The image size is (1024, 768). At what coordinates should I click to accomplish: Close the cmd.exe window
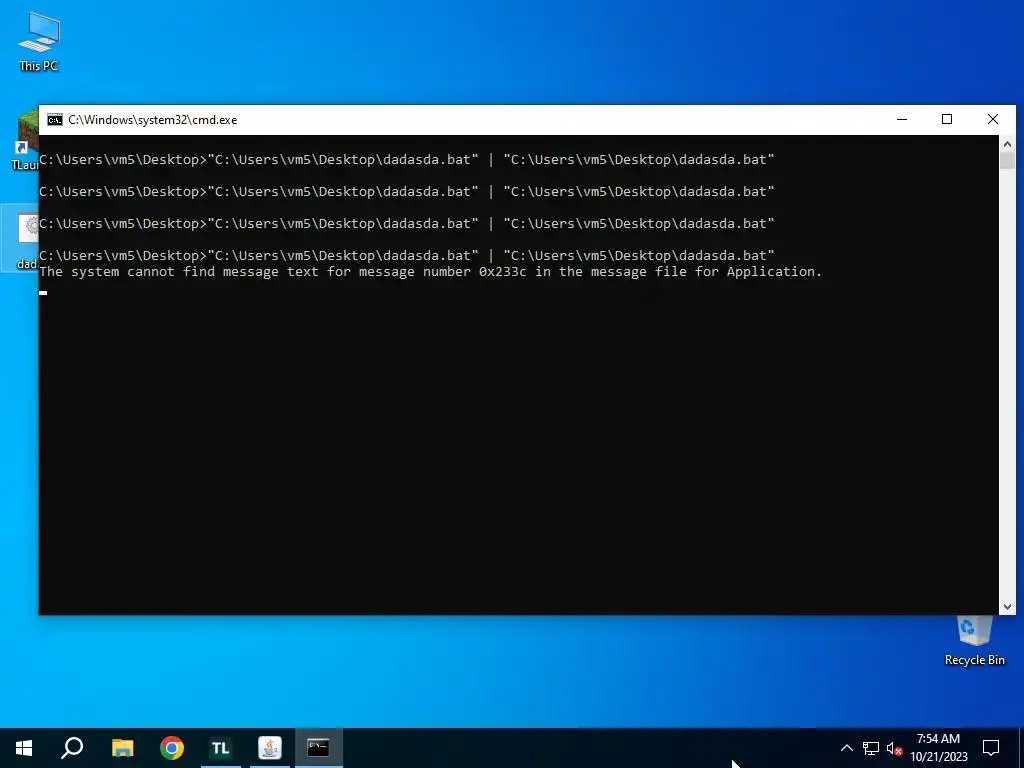993,120
